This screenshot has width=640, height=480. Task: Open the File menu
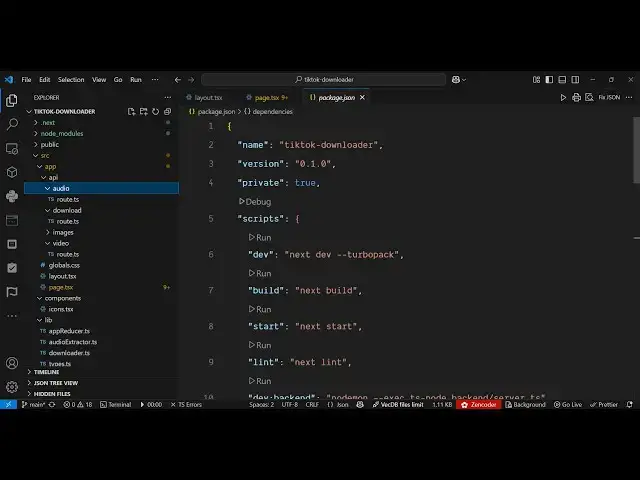click(26, 80)
